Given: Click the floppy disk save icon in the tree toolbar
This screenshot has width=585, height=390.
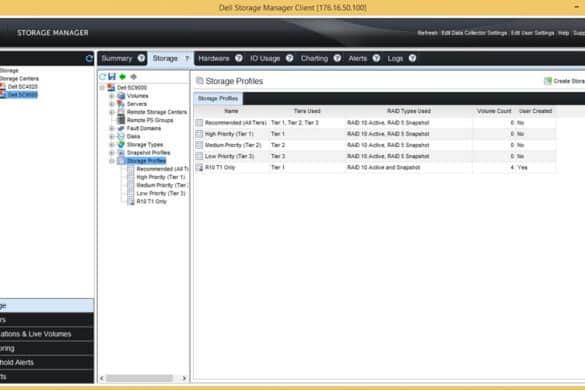Looking at the screenshot, I should [112, 77].
